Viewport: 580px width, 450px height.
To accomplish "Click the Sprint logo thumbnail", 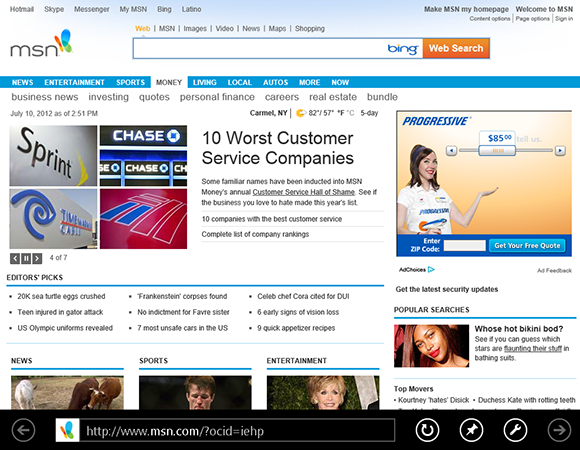I will pos(53,156).
